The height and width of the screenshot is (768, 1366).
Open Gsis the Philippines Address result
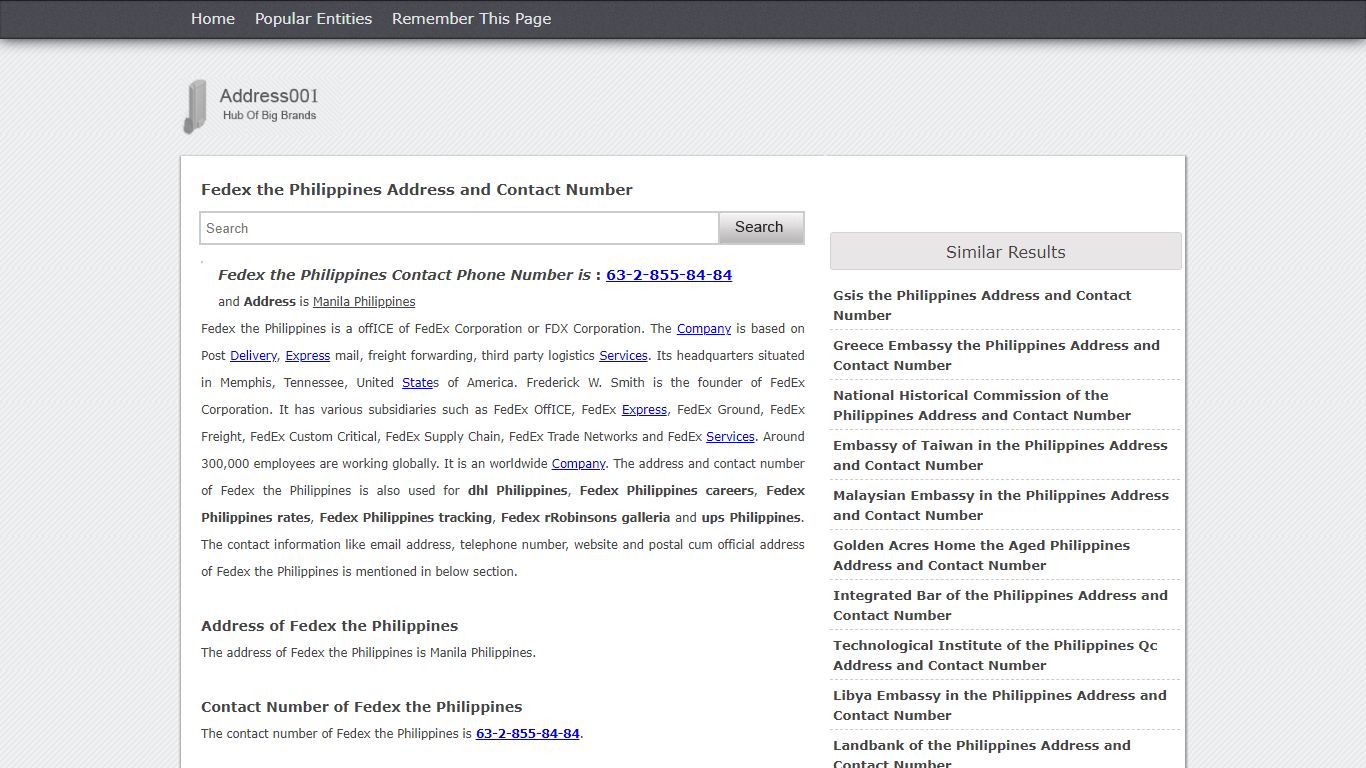[982, 305]
